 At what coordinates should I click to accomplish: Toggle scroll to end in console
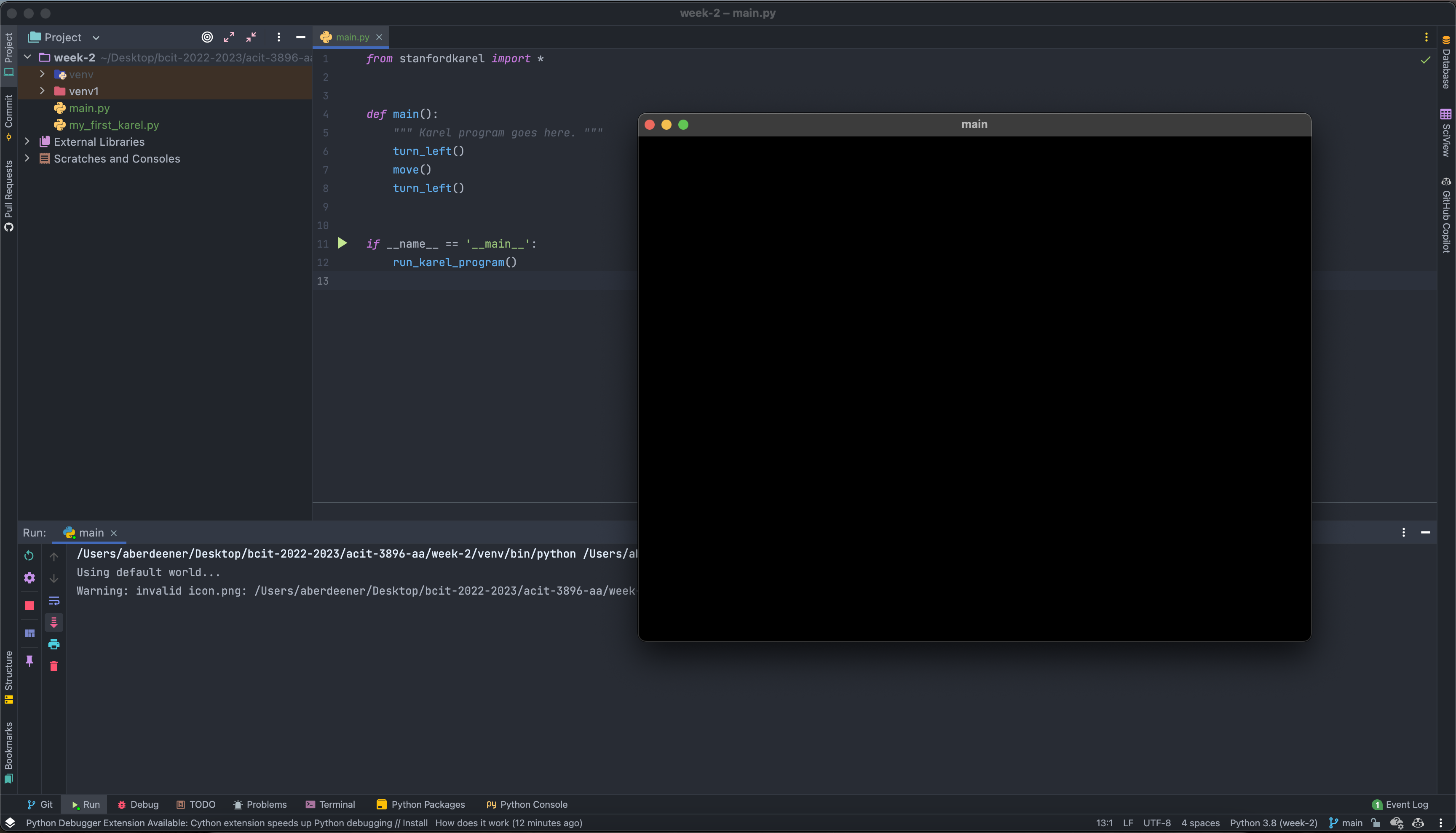click(54, 622)
